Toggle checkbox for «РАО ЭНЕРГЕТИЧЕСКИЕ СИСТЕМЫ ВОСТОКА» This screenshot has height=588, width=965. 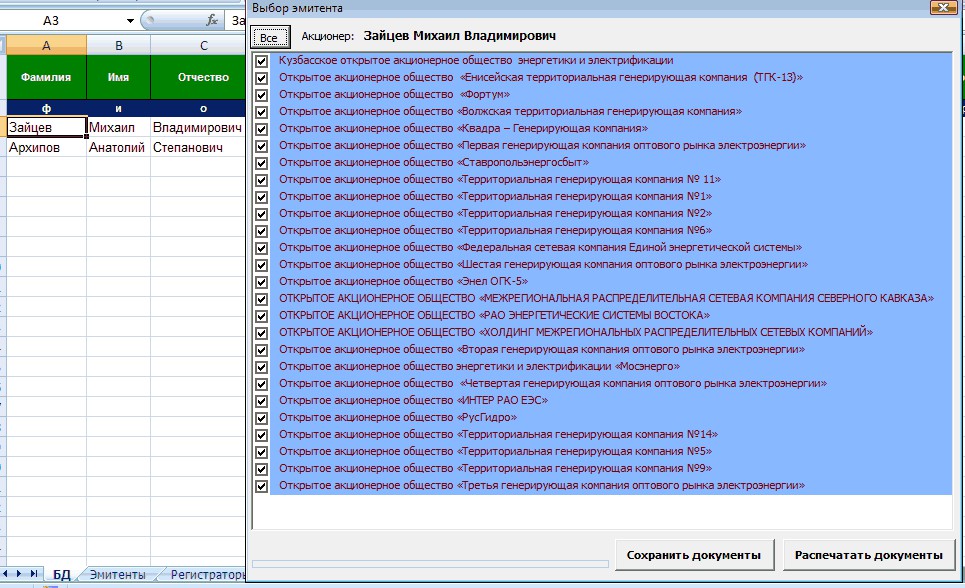(x=262, y=316)
